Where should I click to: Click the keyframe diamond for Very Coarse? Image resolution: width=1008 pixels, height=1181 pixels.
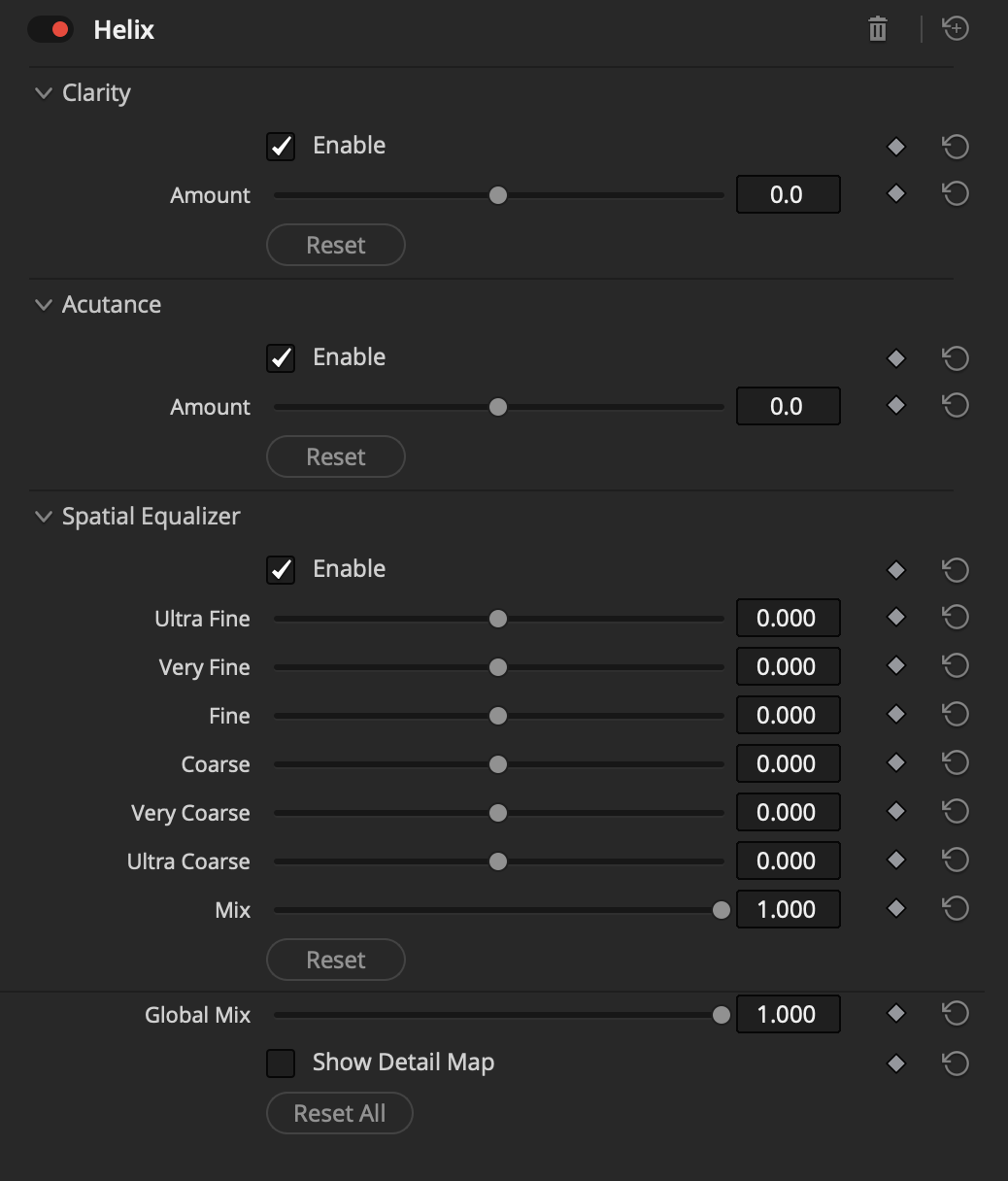tap(894, 811)
